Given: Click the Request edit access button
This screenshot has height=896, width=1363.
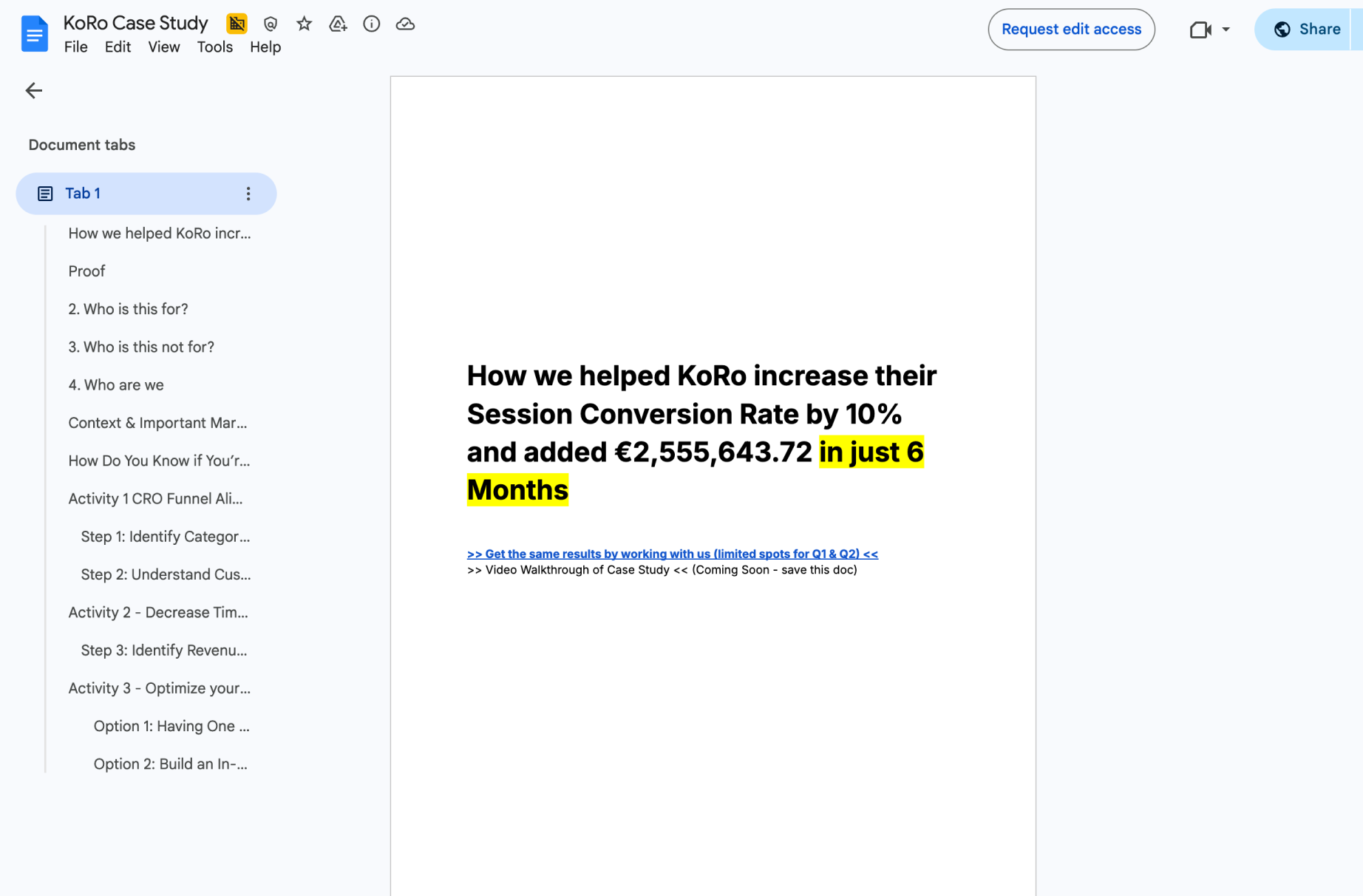Looking at the screenshot, I should pyautogui.click(x=1071, y=30).
